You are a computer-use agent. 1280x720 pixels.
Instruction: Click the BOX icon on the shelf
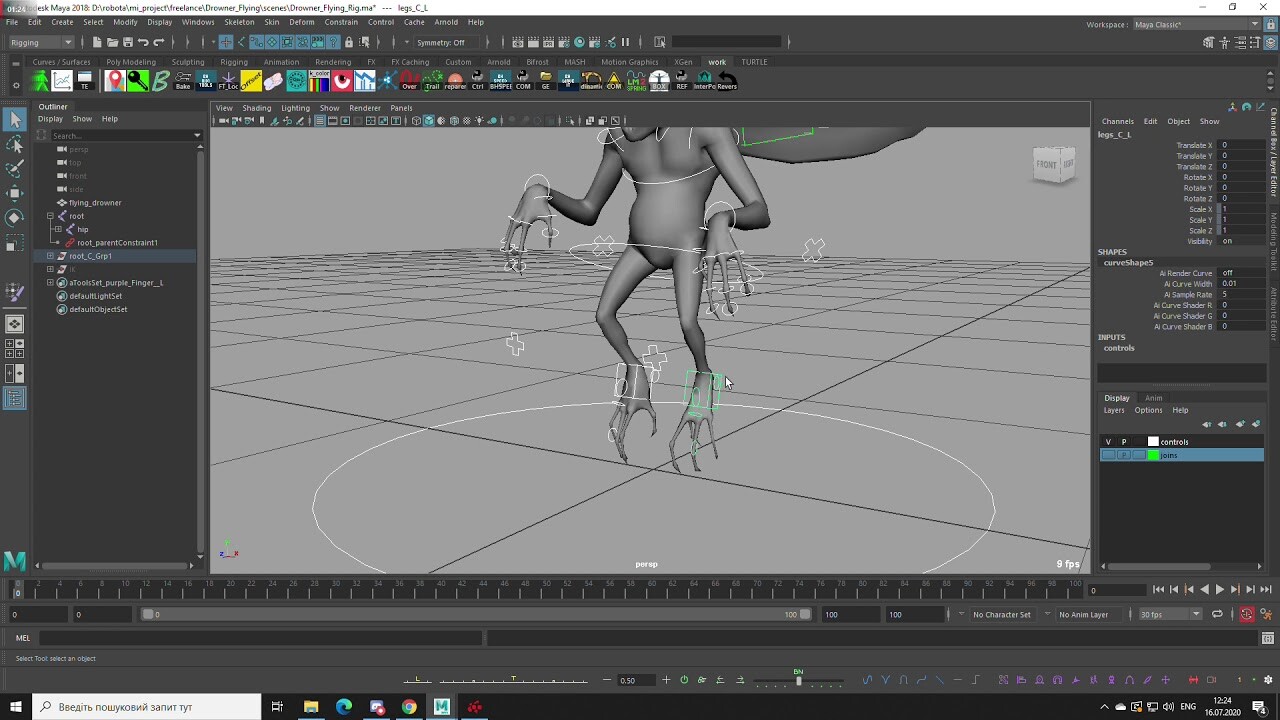660,82
